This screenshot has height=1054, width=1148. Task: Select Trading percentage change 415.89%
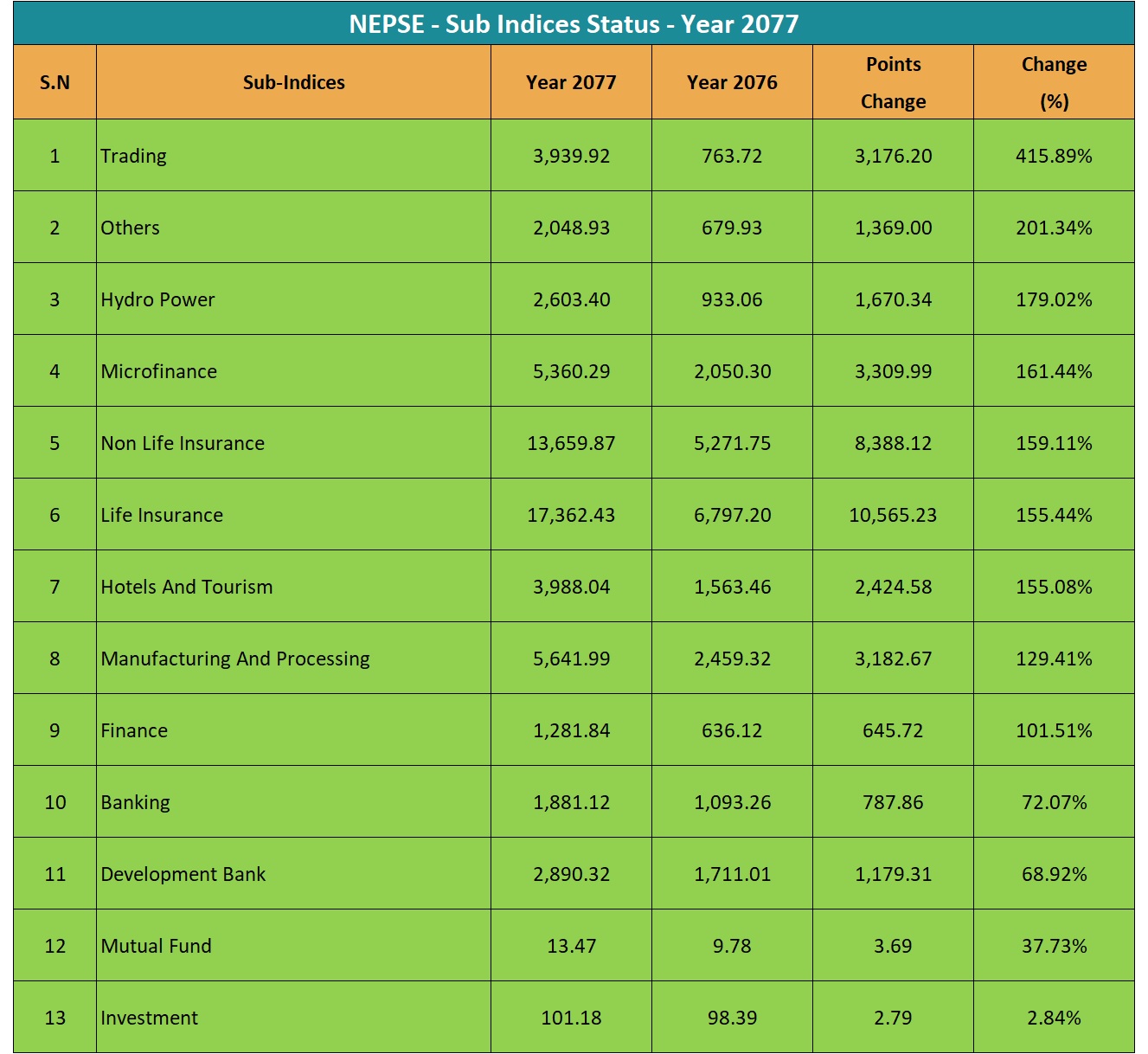[x=1054, y=156]
